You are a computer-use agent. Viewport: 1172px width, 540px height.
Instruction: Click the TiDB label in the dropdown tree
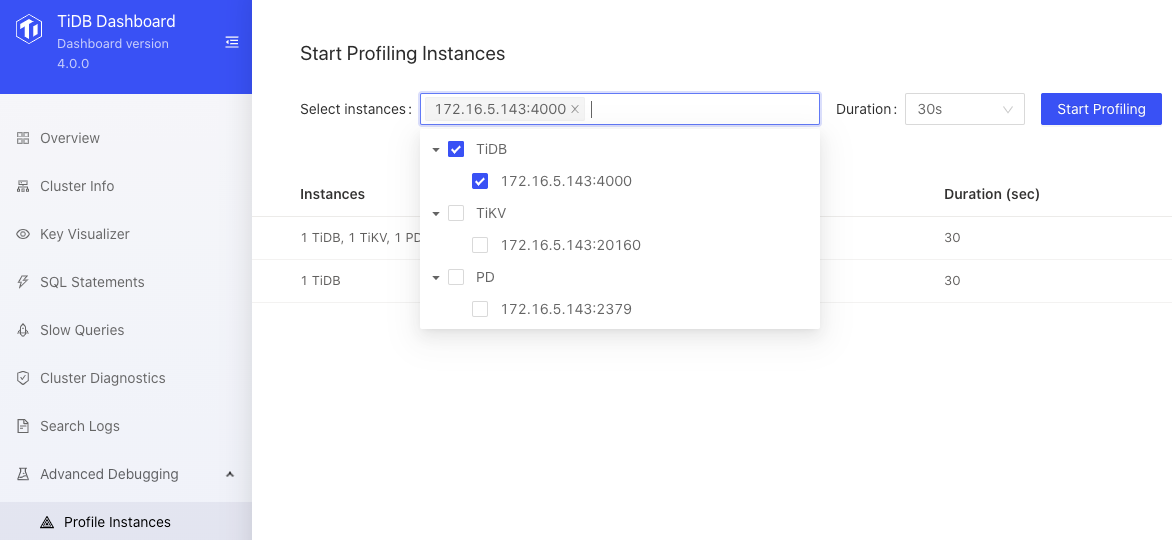(x=491, y=150)
